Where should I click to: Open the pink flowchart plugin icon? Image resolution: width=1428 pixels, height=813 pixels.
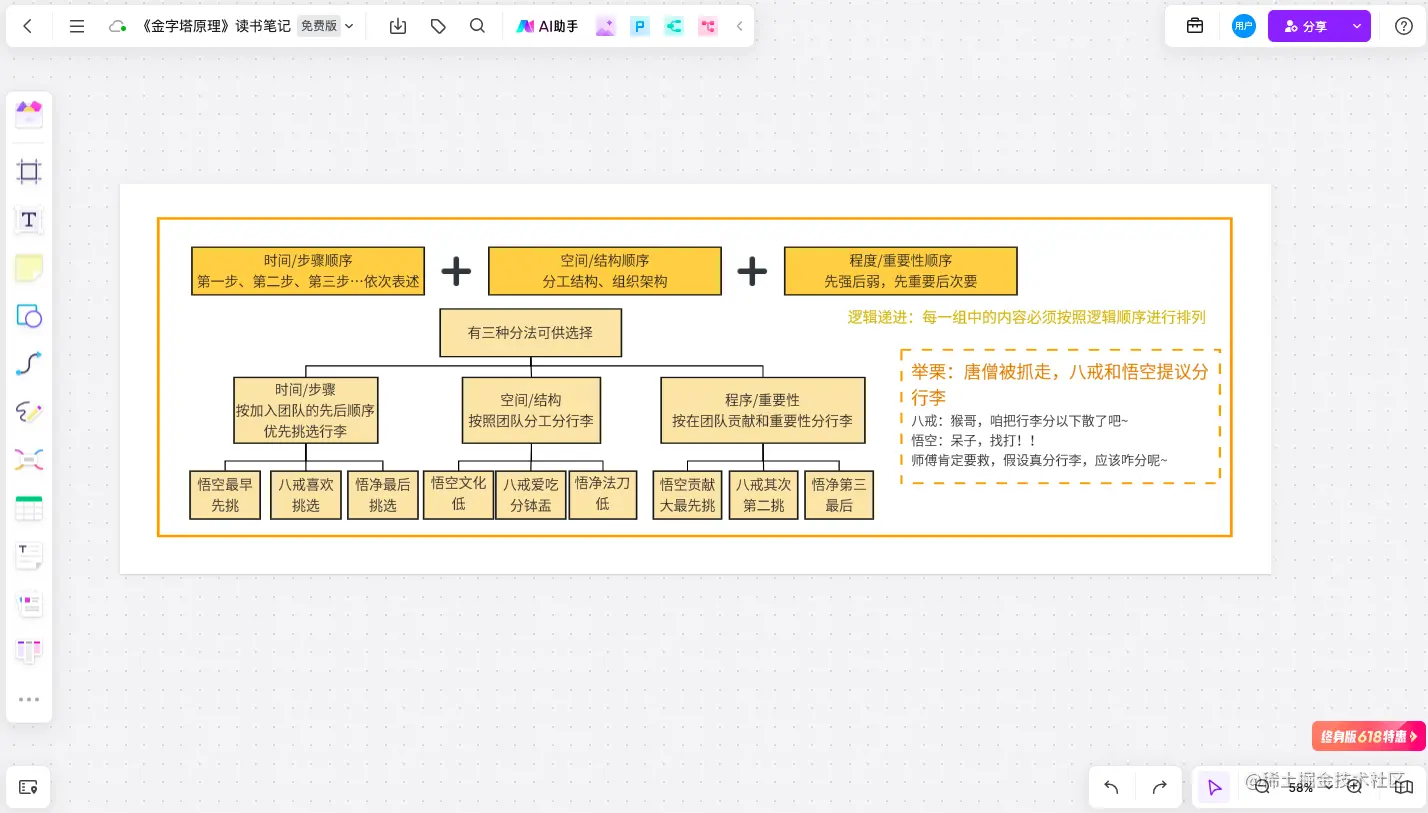708,27
